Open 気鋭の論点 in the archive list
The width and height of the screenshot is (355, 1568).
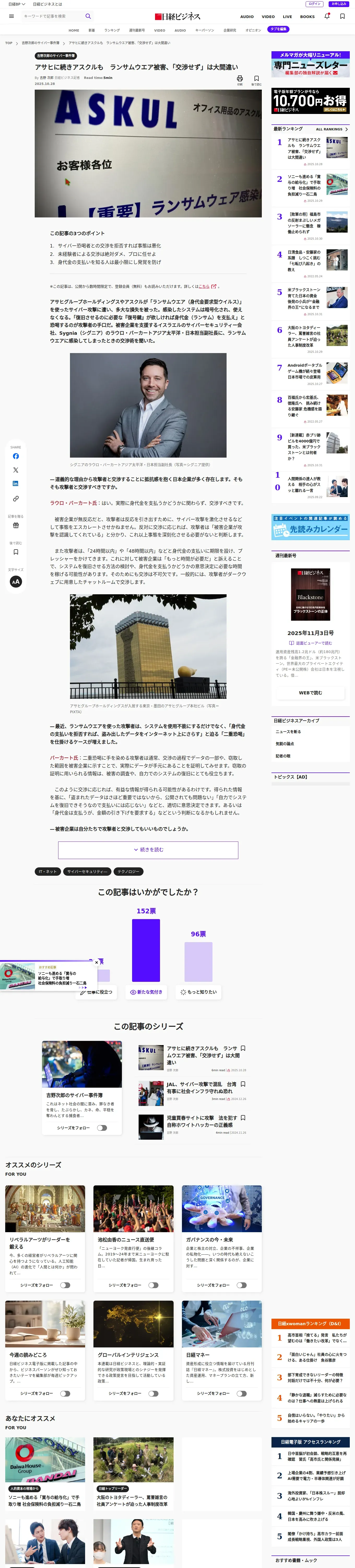pyautogui.click(x=285, y=744)
